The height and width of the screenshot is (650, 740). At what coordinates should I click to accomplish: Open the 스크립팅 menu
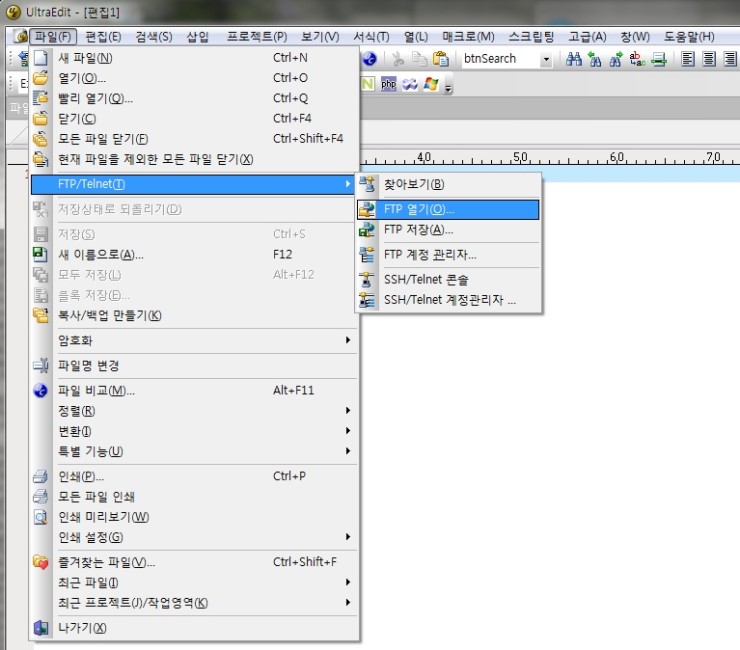[531, 37]
